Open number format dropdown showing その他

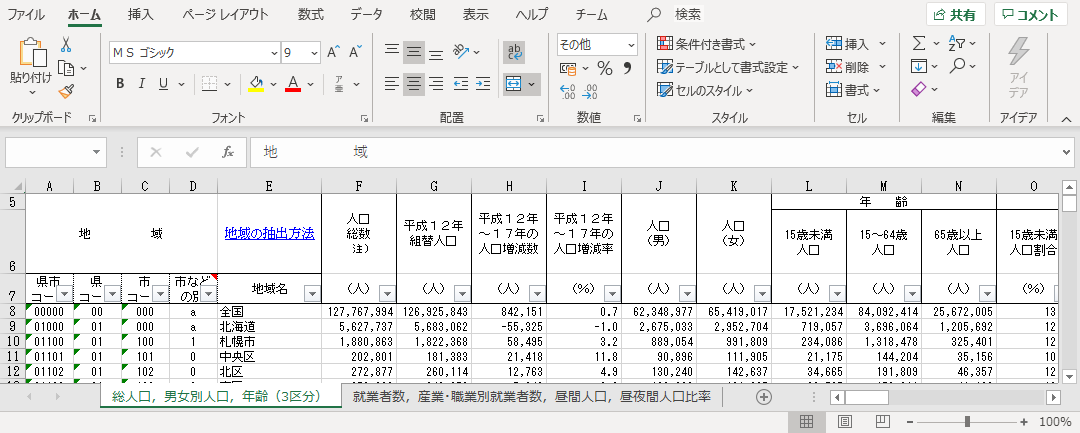tap(630, 45)
